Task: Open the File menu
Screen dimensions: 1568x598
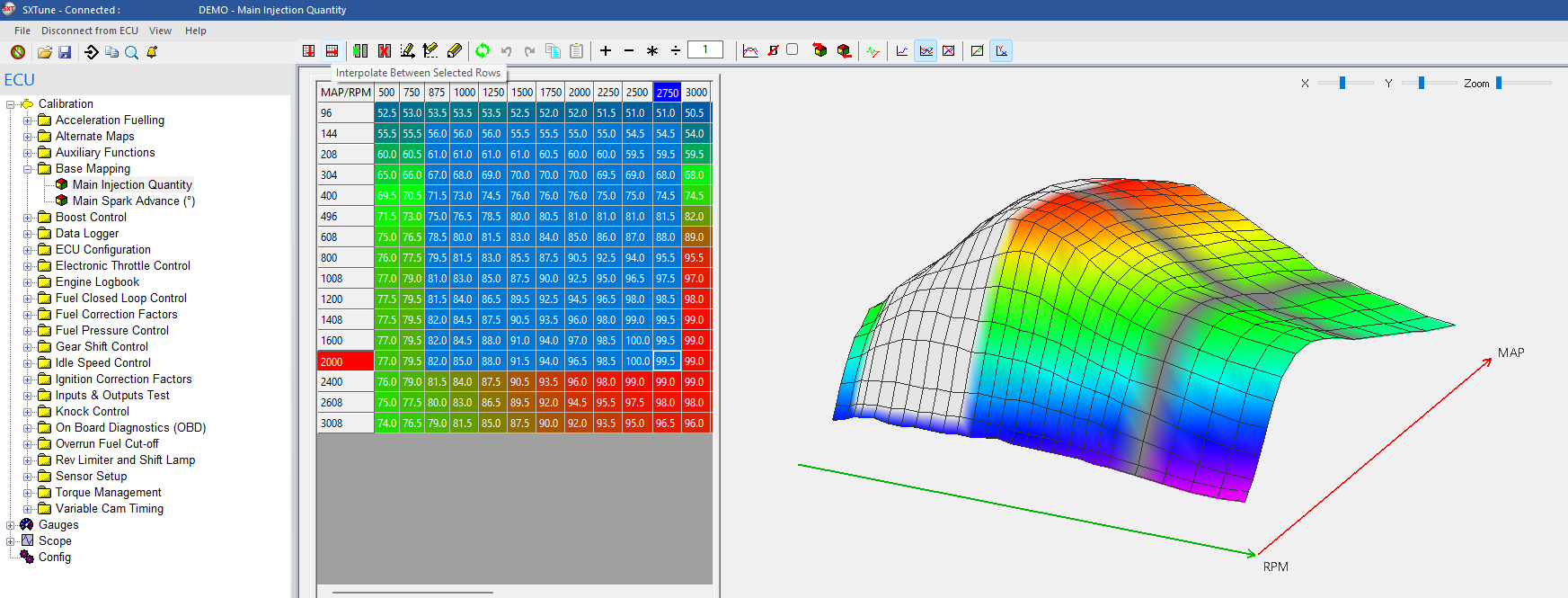Action: [22, 31]
